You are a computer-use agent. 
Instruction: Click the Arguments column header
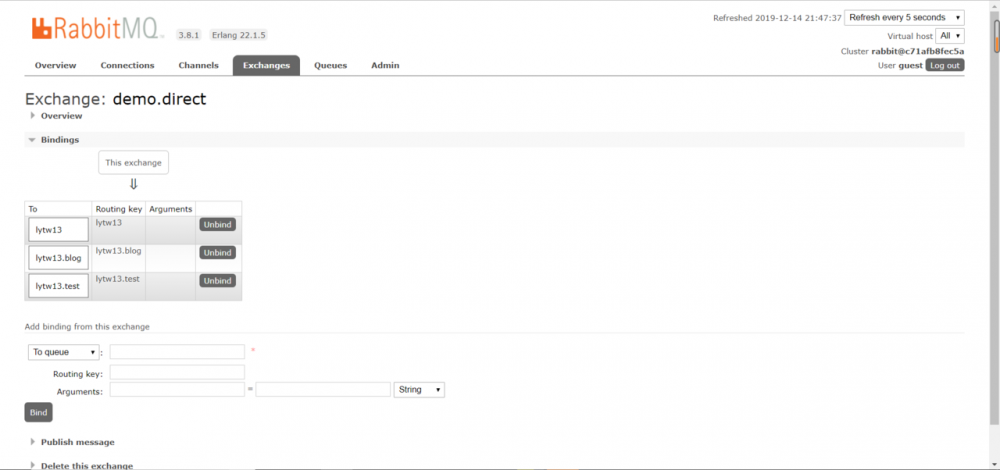[170, 209]
